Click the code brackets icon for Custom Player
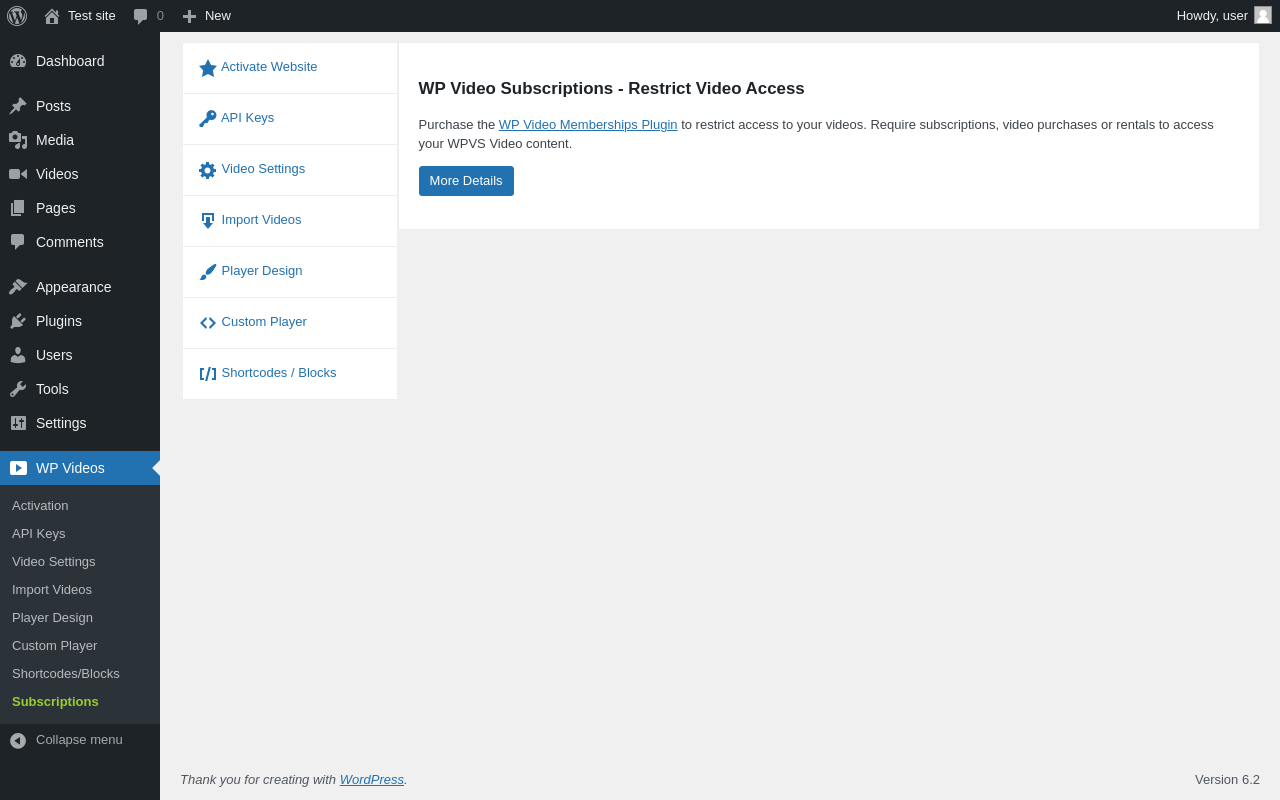The width and height of the screenshot is (1280, 800). tap(208, 323)
